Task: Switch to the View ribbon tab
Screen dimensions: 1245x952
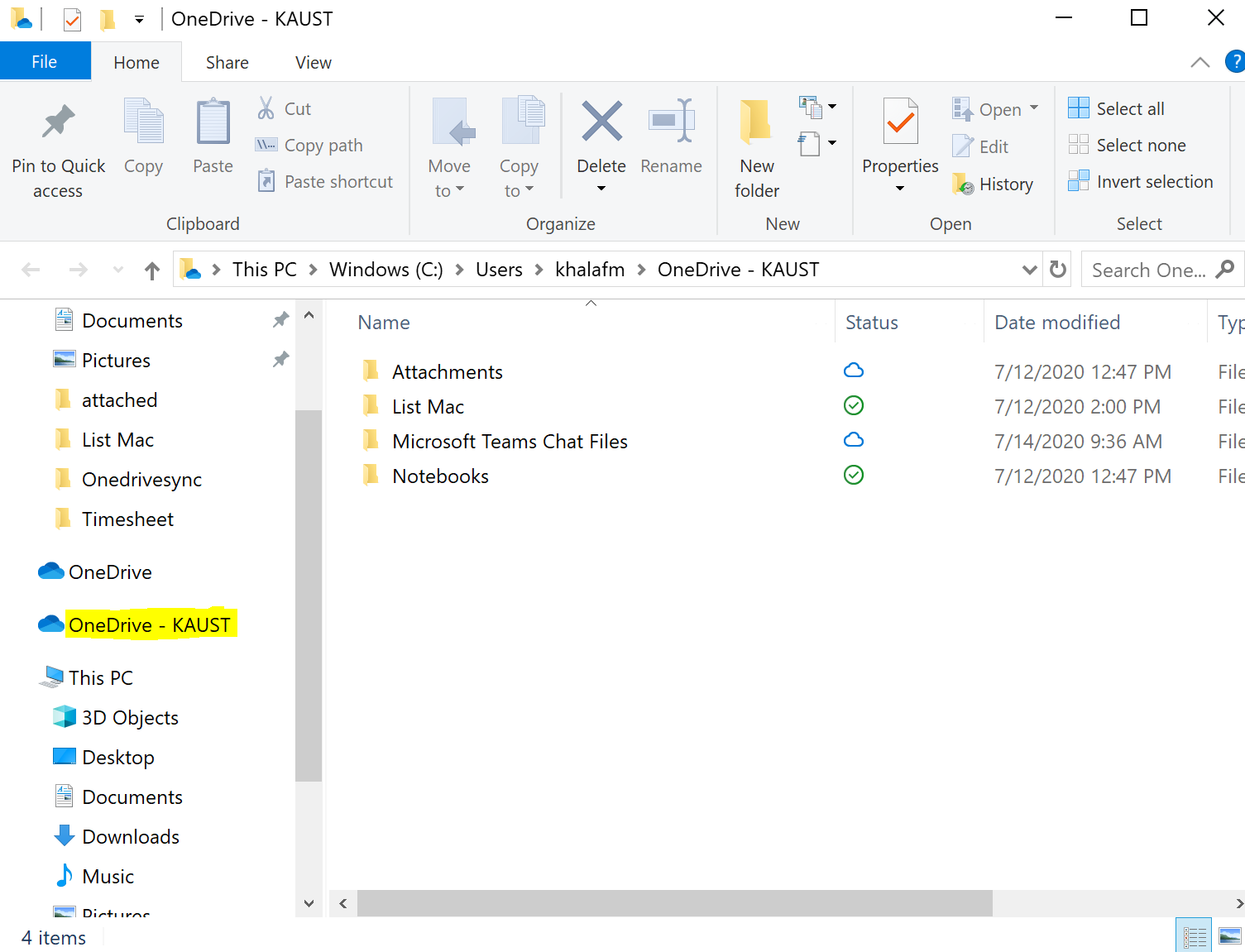Action: pyautogui.click(x=312, y=62)
